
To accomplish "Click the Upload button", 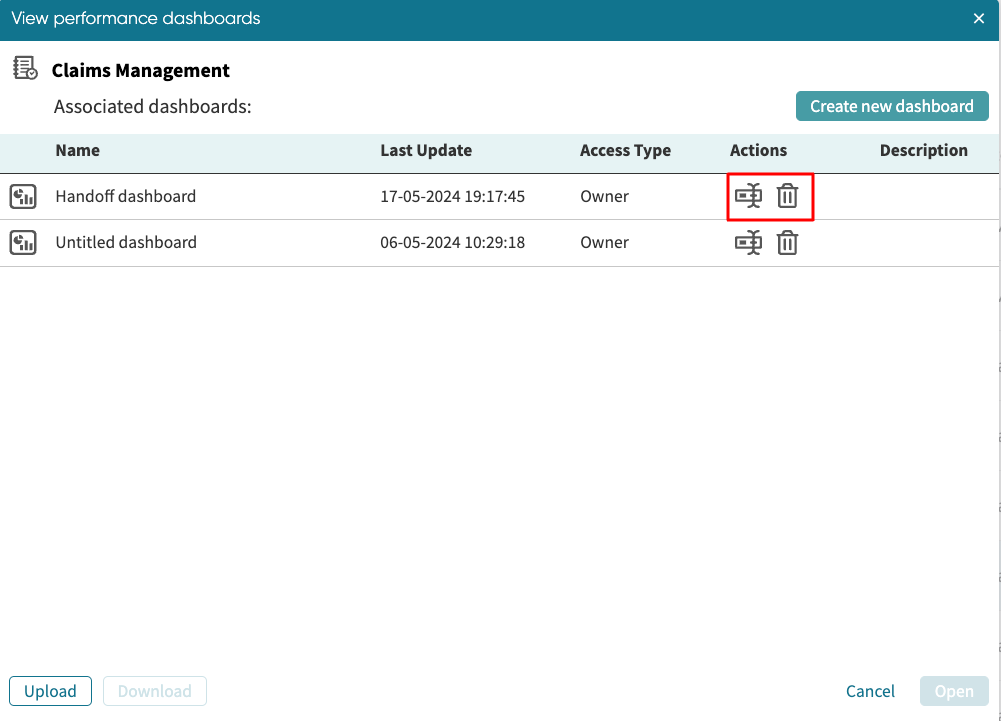I will pos(50,691).
